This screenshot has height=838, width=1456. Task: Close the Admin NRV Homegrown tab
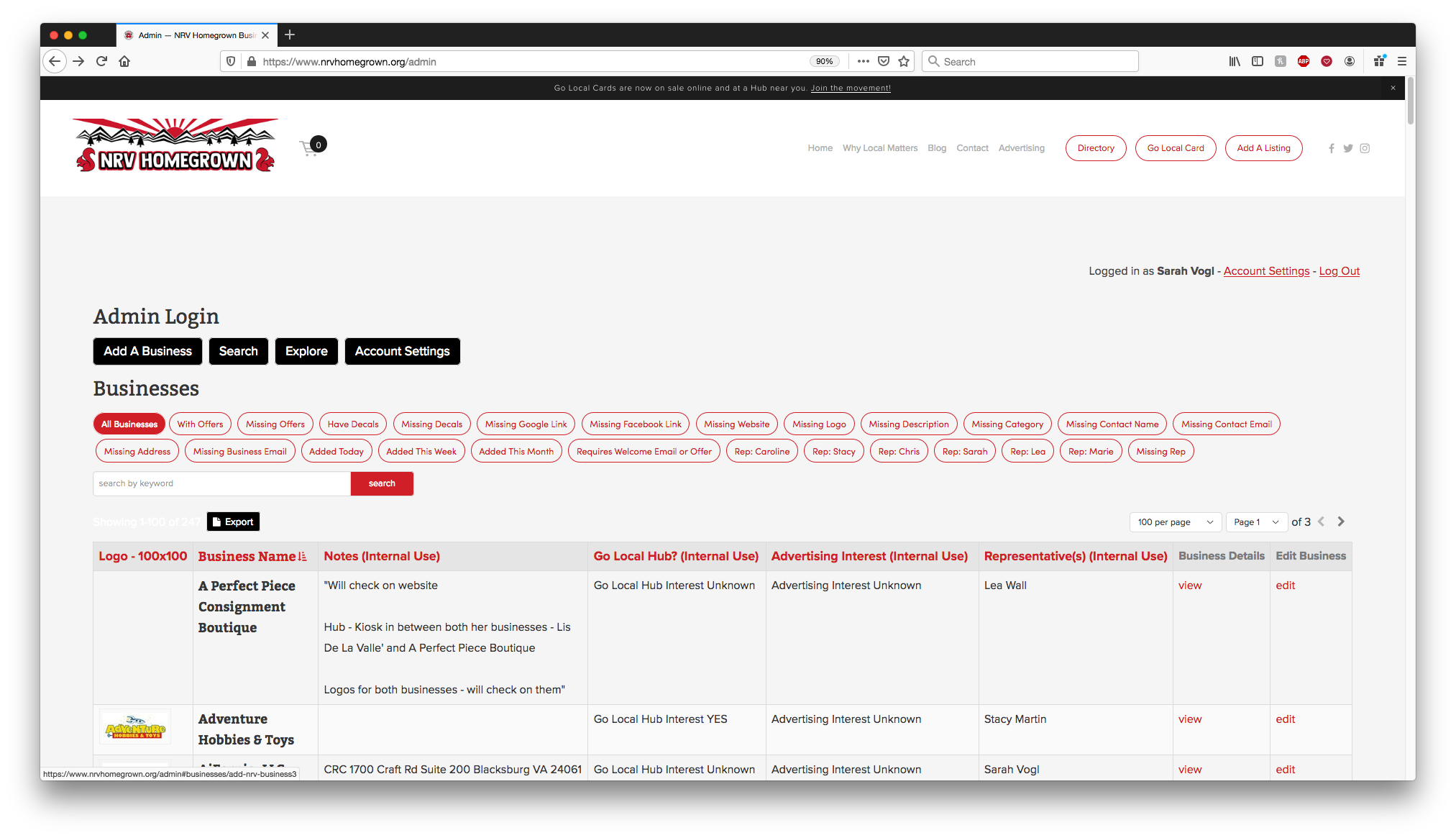[265, 35]
